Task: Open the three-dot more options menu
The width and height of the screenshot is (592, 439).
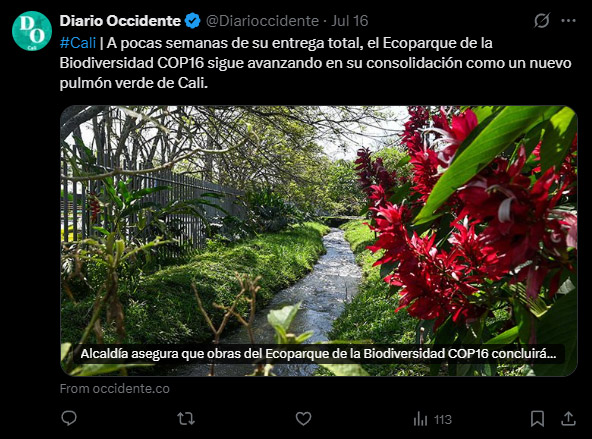Action: (x=568, y=21)
